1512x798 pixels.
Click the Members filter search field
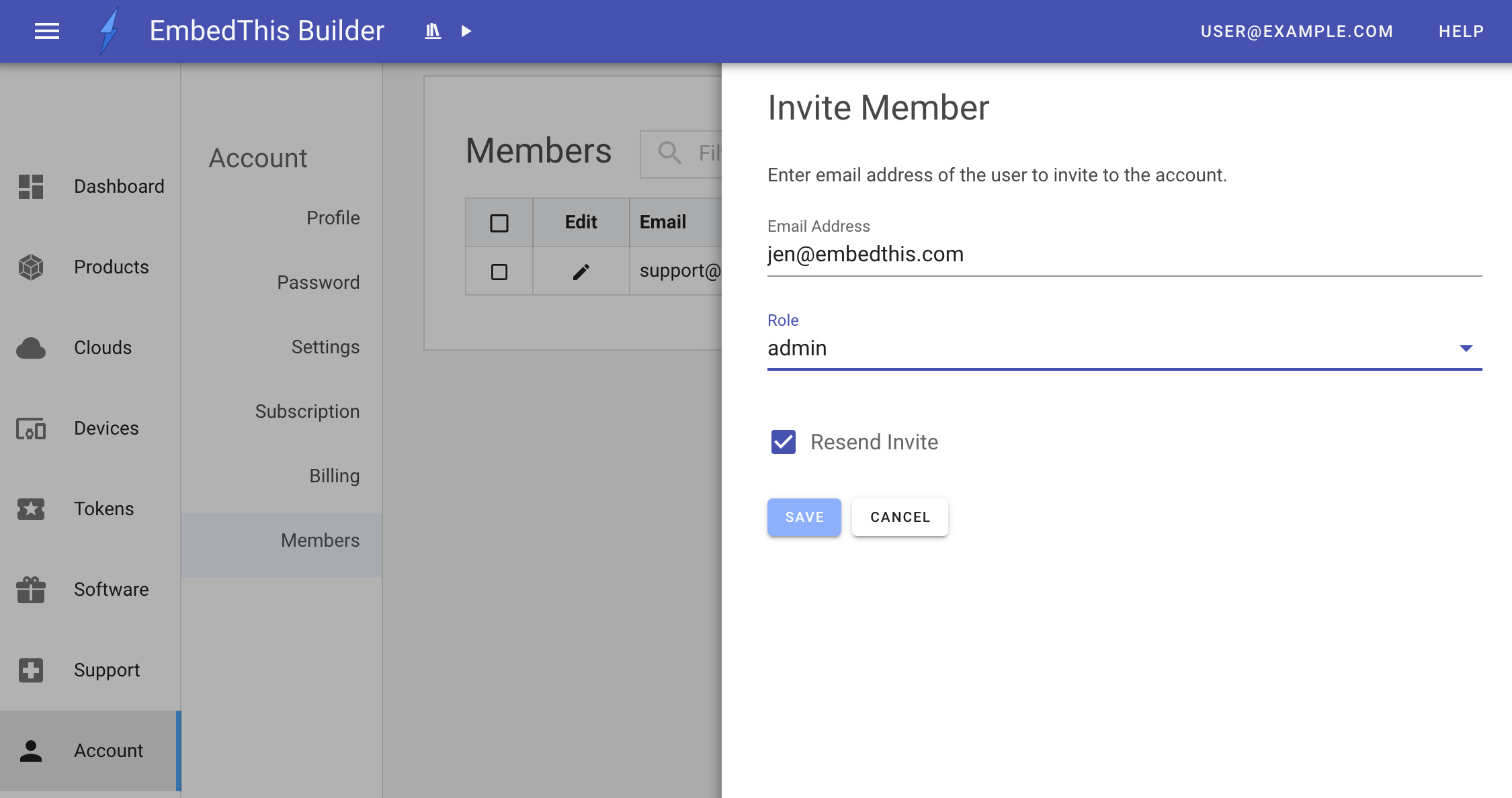pyautogui.click(x=681, y=154)
